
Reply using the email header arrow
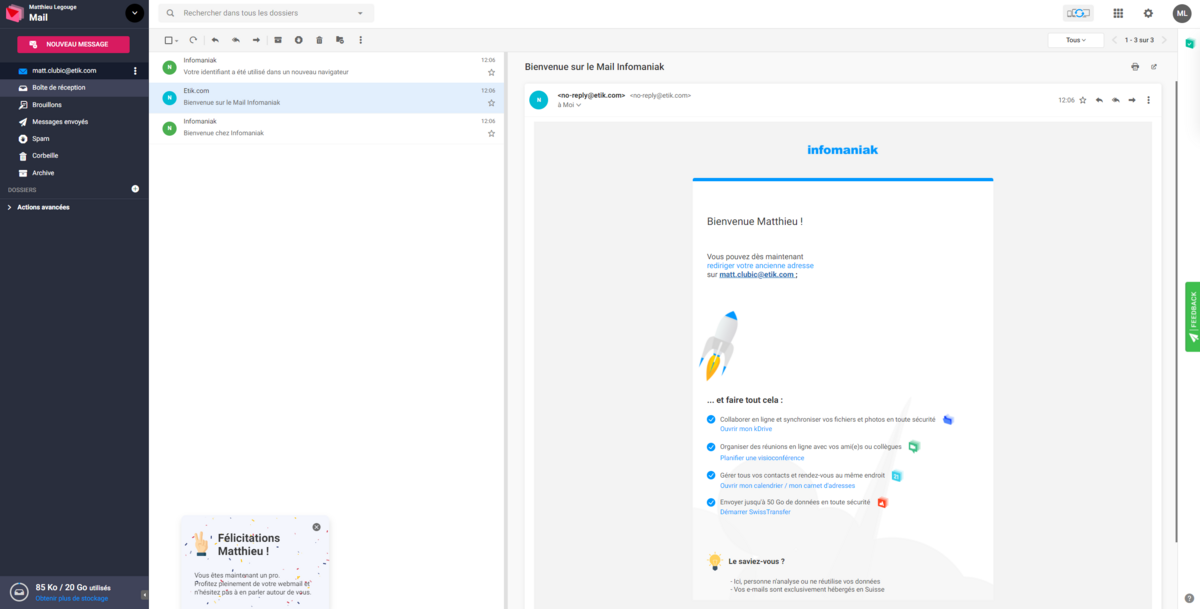[1099, 100]
